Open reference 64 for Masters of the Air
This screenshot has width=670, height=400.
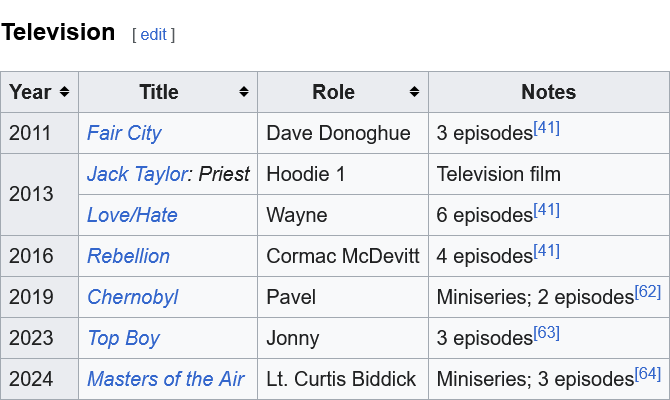648,373
